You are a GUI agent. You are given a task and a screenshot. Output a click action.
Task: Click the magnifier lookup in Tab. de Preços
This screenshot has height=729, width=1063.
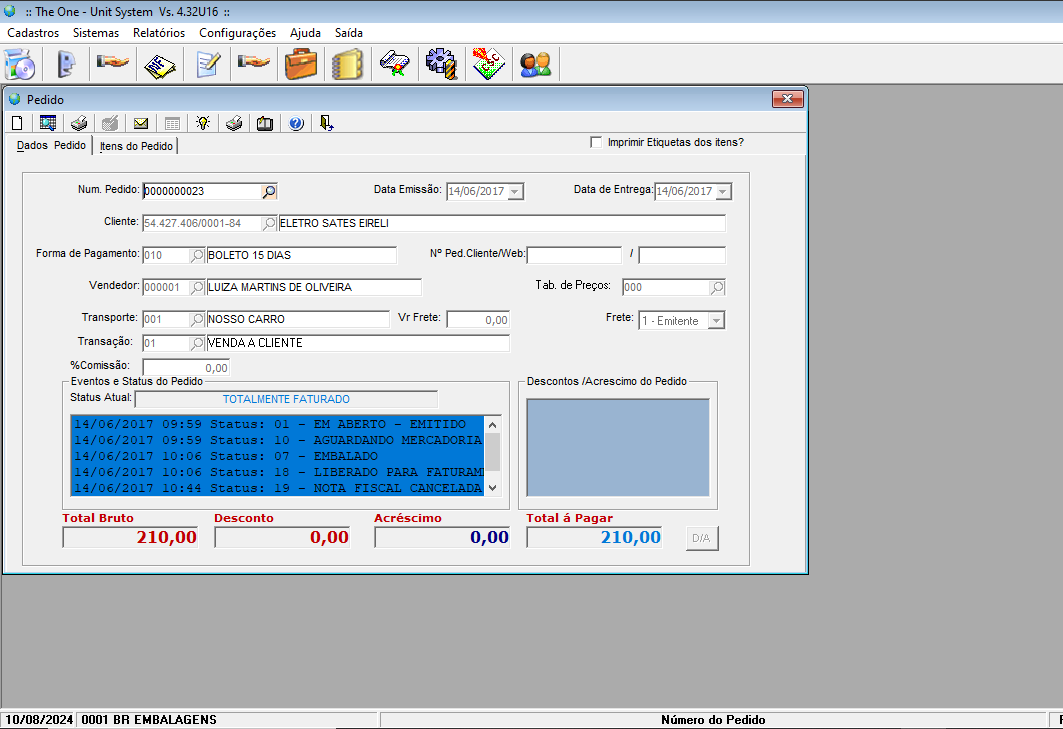[x=717, y=287]
